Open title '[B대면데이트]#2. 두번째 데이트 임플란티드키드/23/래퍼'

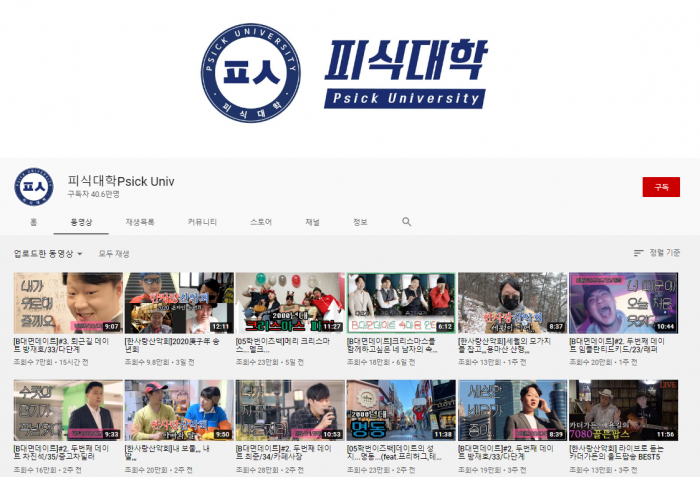click(617, 345)
